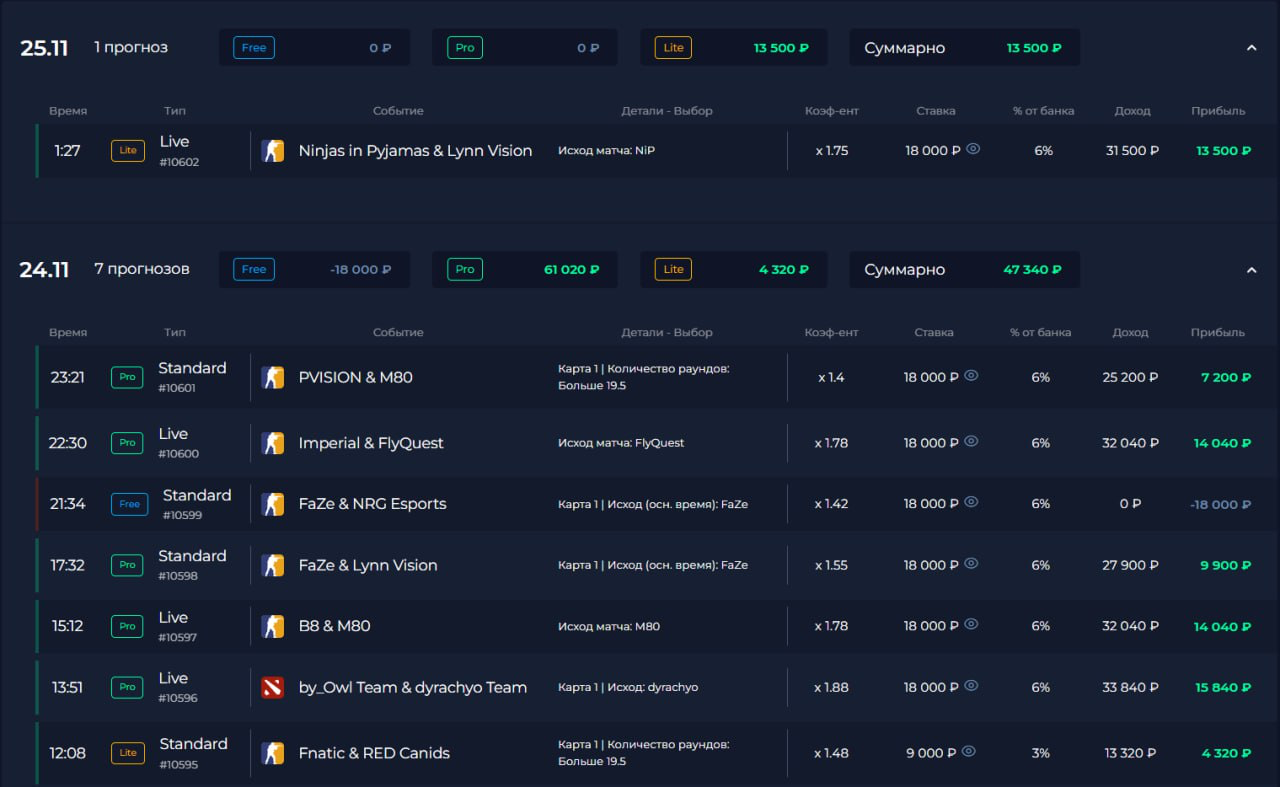The width and height of the screenshot is (1280, 787).
Task: Click CS game icon beside Imperial & FlyQuest
Action: tap(272, 443)
